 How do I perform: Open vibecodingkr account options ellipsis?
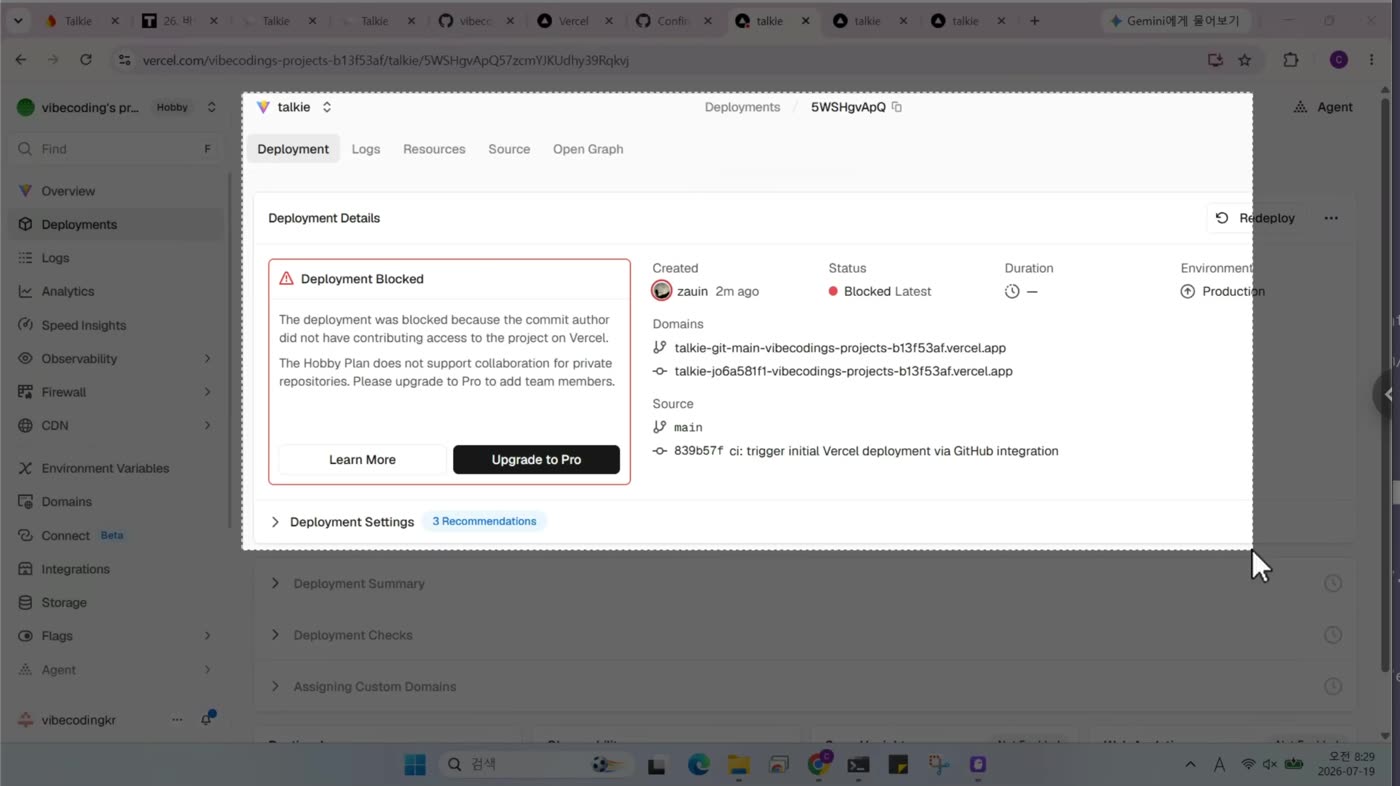point(177,720)
